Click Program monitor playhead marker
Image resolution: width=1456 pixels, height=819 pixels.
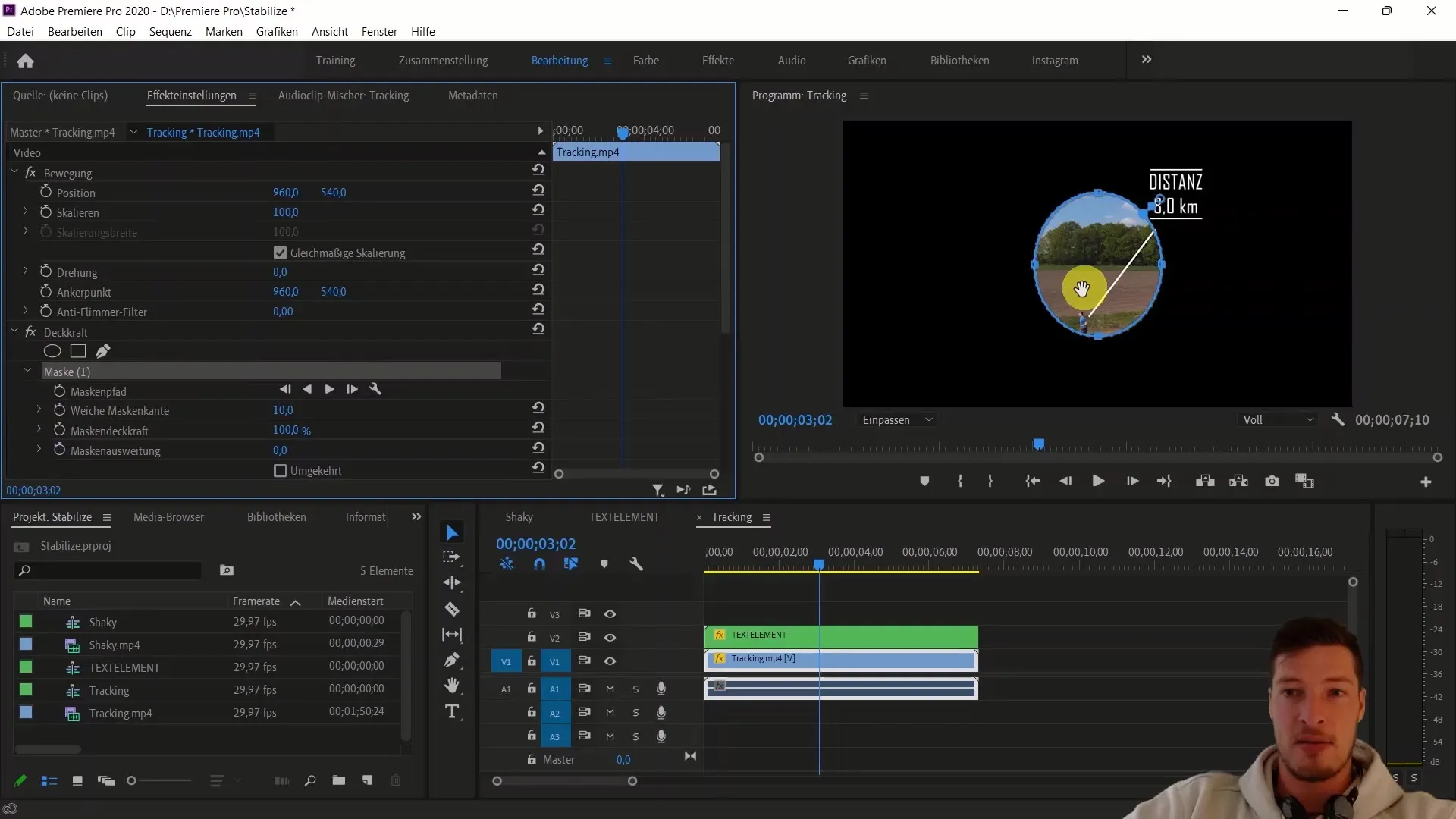pyautogui.click(x=1039, y=444)
